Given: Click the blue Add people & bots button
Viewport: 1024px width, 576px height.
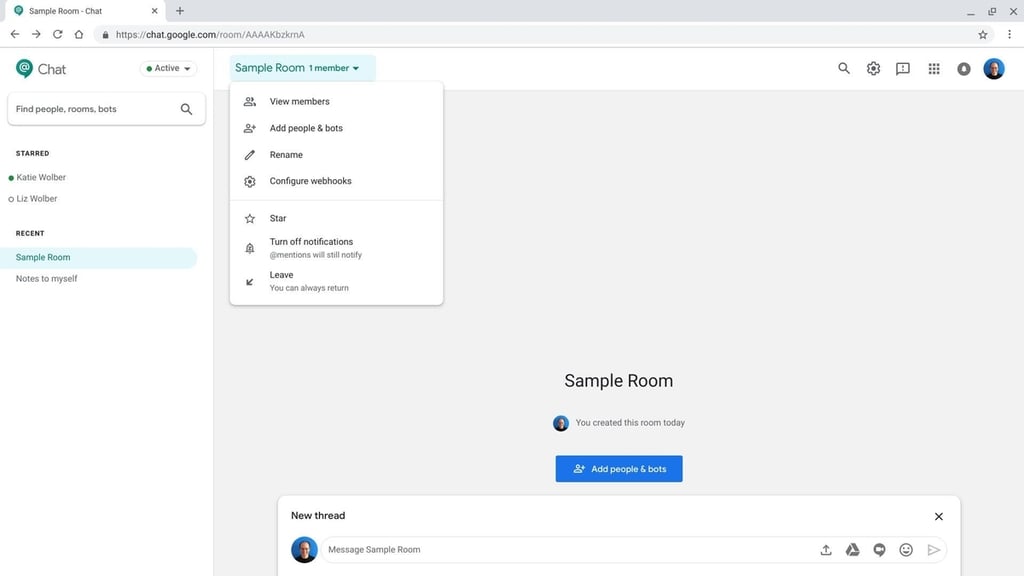Looking at the screenshot, I should coord(618,469).
